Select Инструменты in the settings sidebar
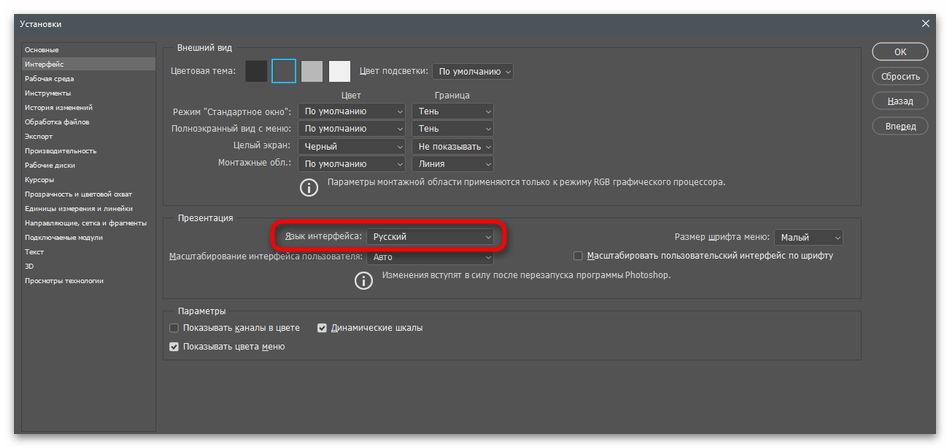This screenshot has width=950, height=448. point(48,93)
